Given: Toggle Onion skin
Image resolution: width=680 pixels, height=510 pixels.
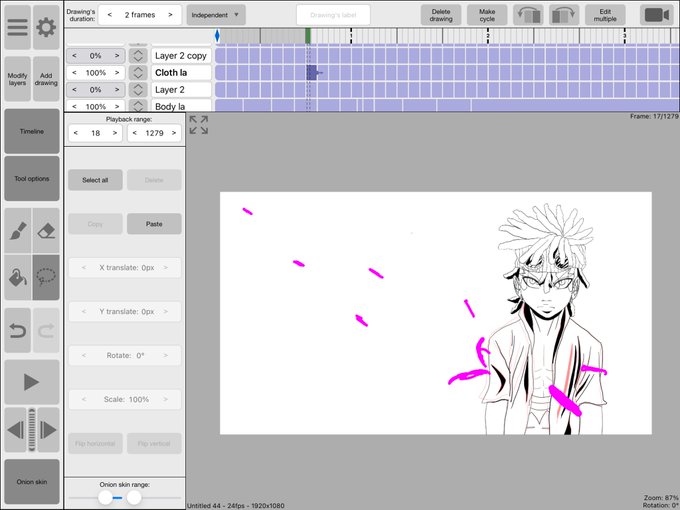Looking at the screenshot, I should pyautogui.click(x=32, y=481).
